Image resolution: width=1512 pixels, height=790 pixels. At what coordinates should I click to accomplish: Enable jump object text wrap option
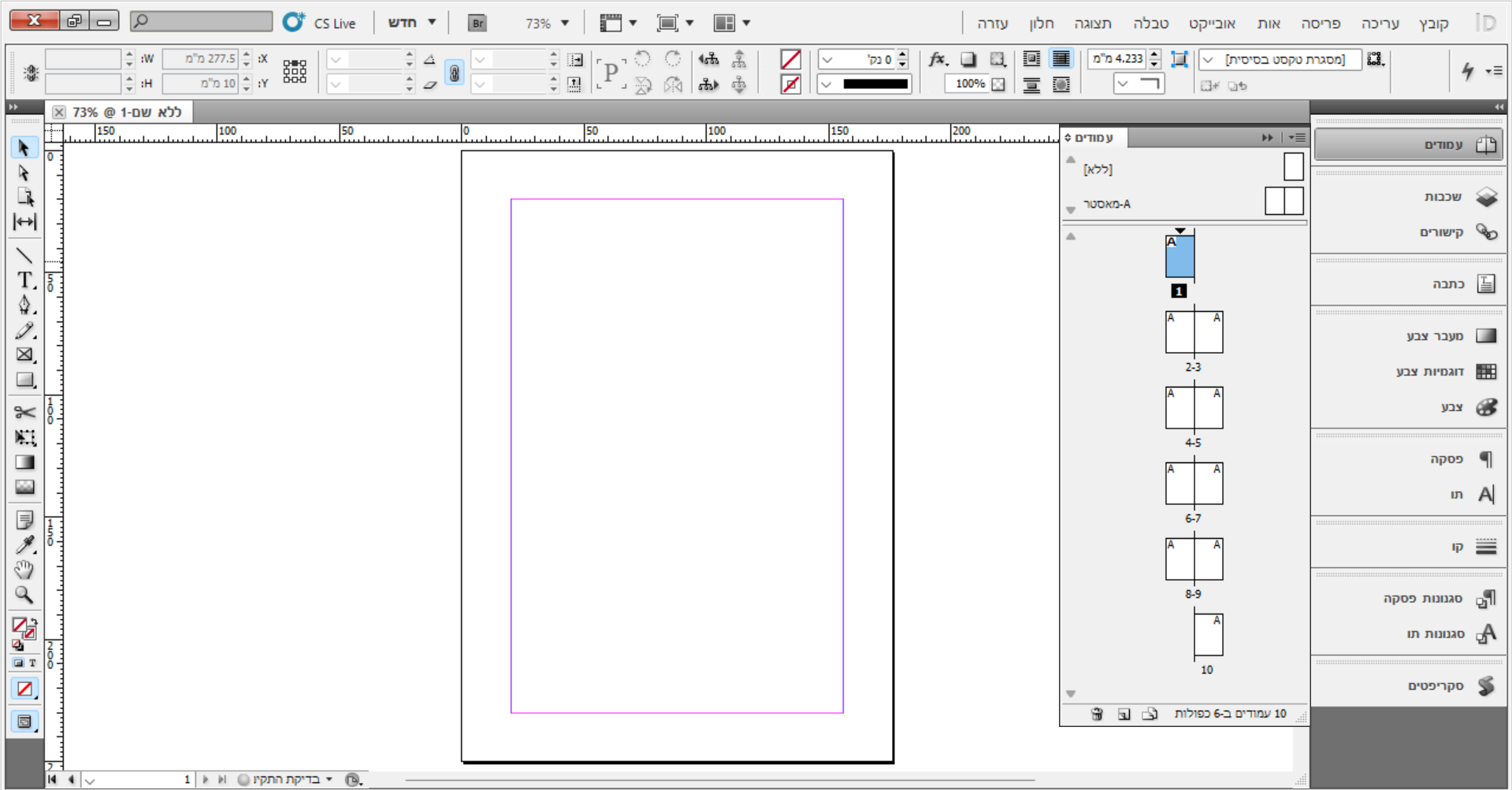click(x=1031, y=84)
